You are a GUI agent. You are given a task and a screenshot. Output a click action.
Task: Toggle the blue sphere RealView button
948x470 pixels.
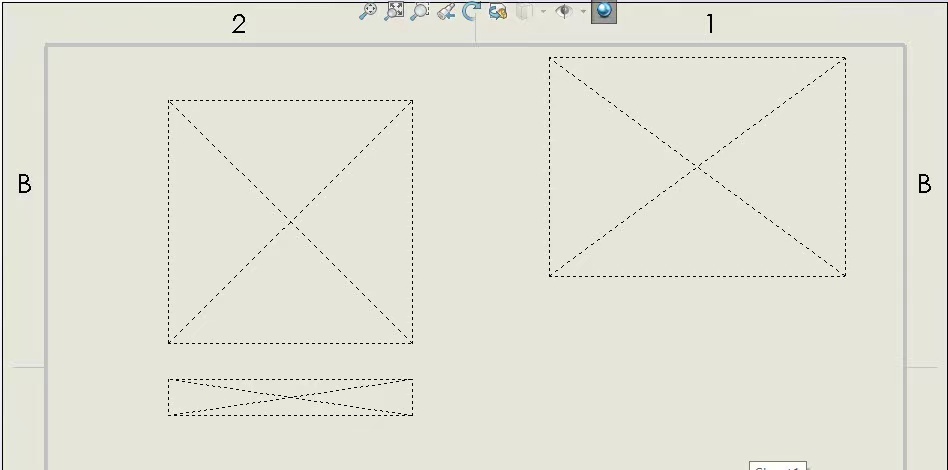pyautogui.click(x=604, y=11)
